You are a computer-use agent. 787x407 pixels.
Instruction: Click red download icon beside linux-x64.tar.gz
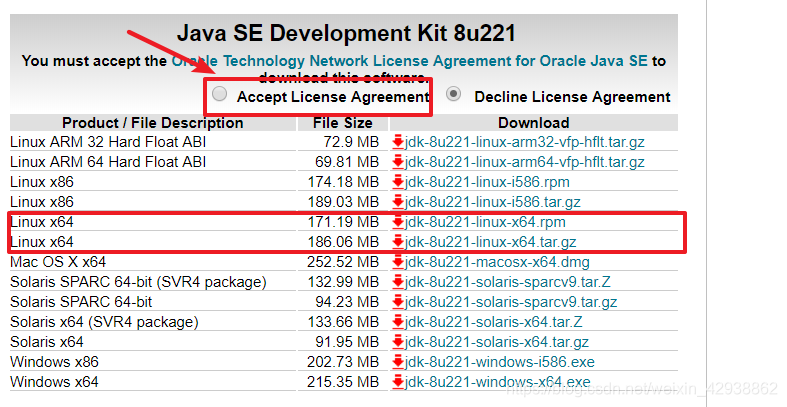click(x=398, y=242)
